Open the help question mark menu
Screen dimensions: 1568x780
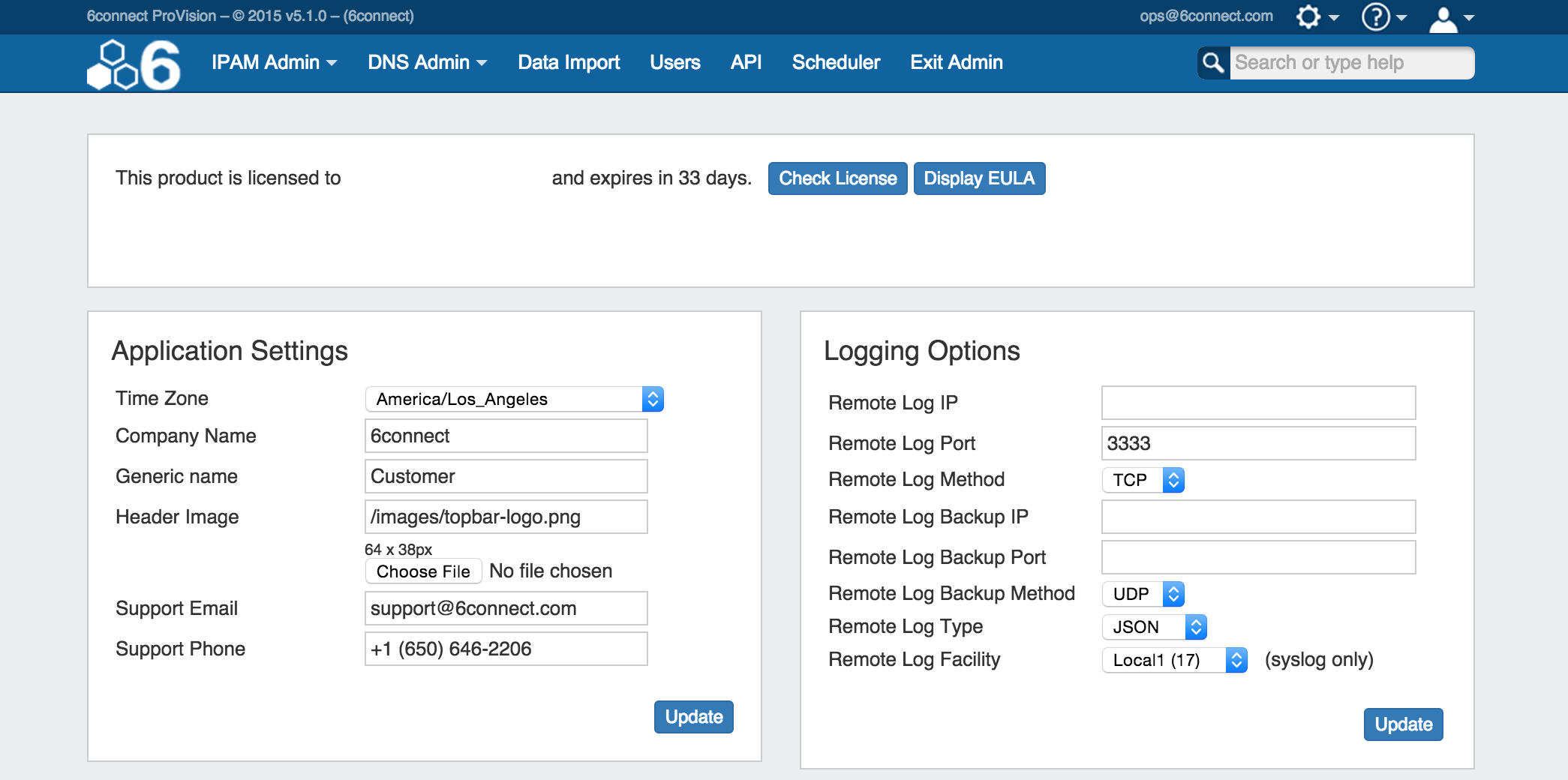click(x=1383, y=17)
